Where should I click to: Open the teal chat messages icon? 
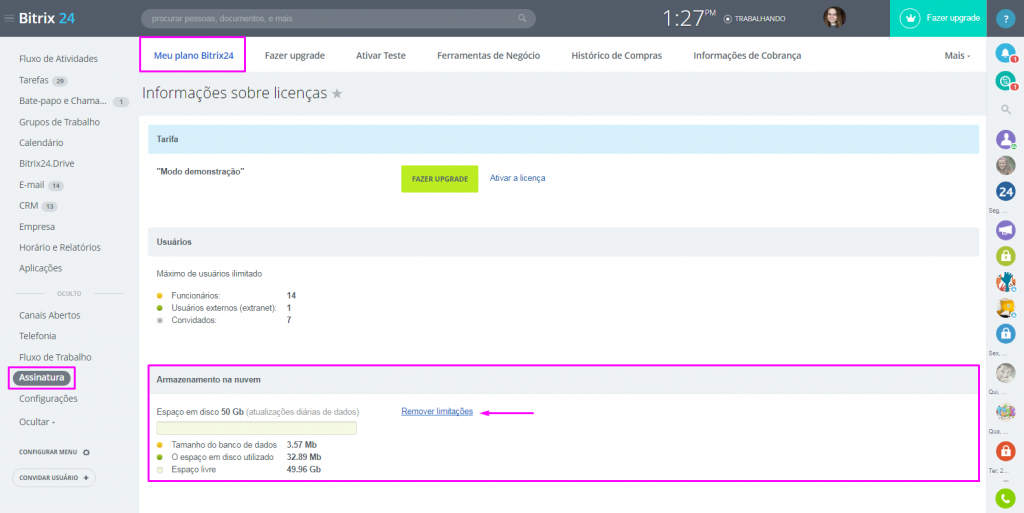[1006, 80]
